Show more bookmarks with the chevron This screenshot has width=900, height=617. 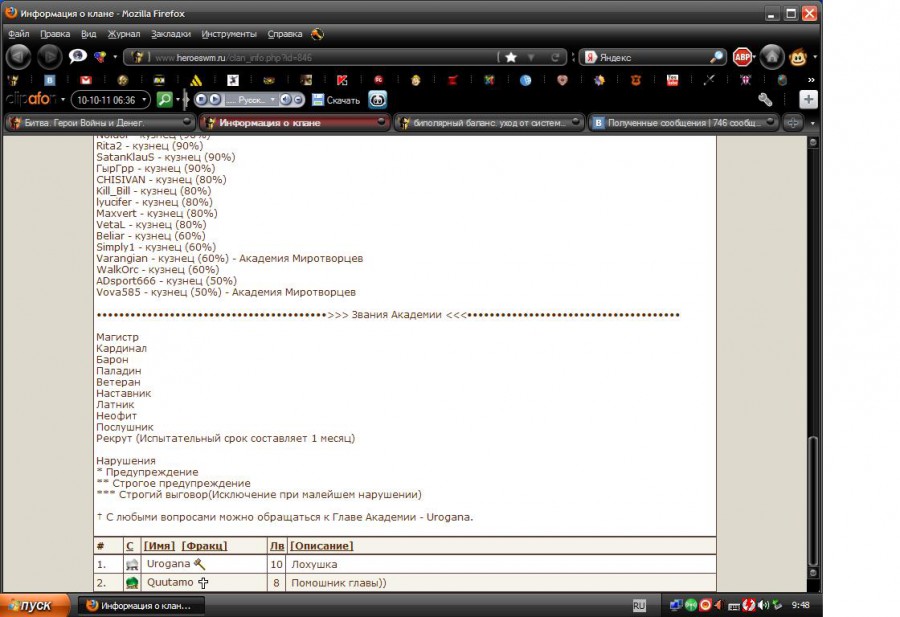(x=811, y=80)
